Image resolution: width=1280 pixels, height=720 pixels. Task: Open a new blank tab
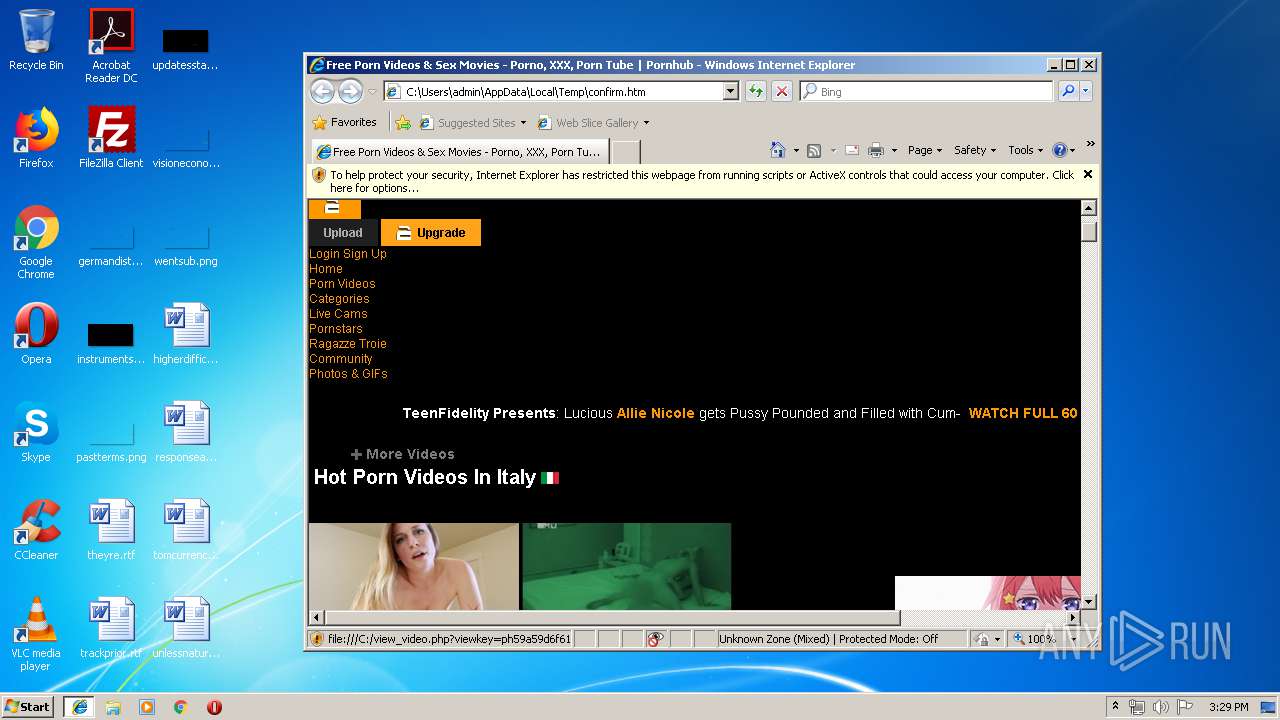(x=626, y=152)
